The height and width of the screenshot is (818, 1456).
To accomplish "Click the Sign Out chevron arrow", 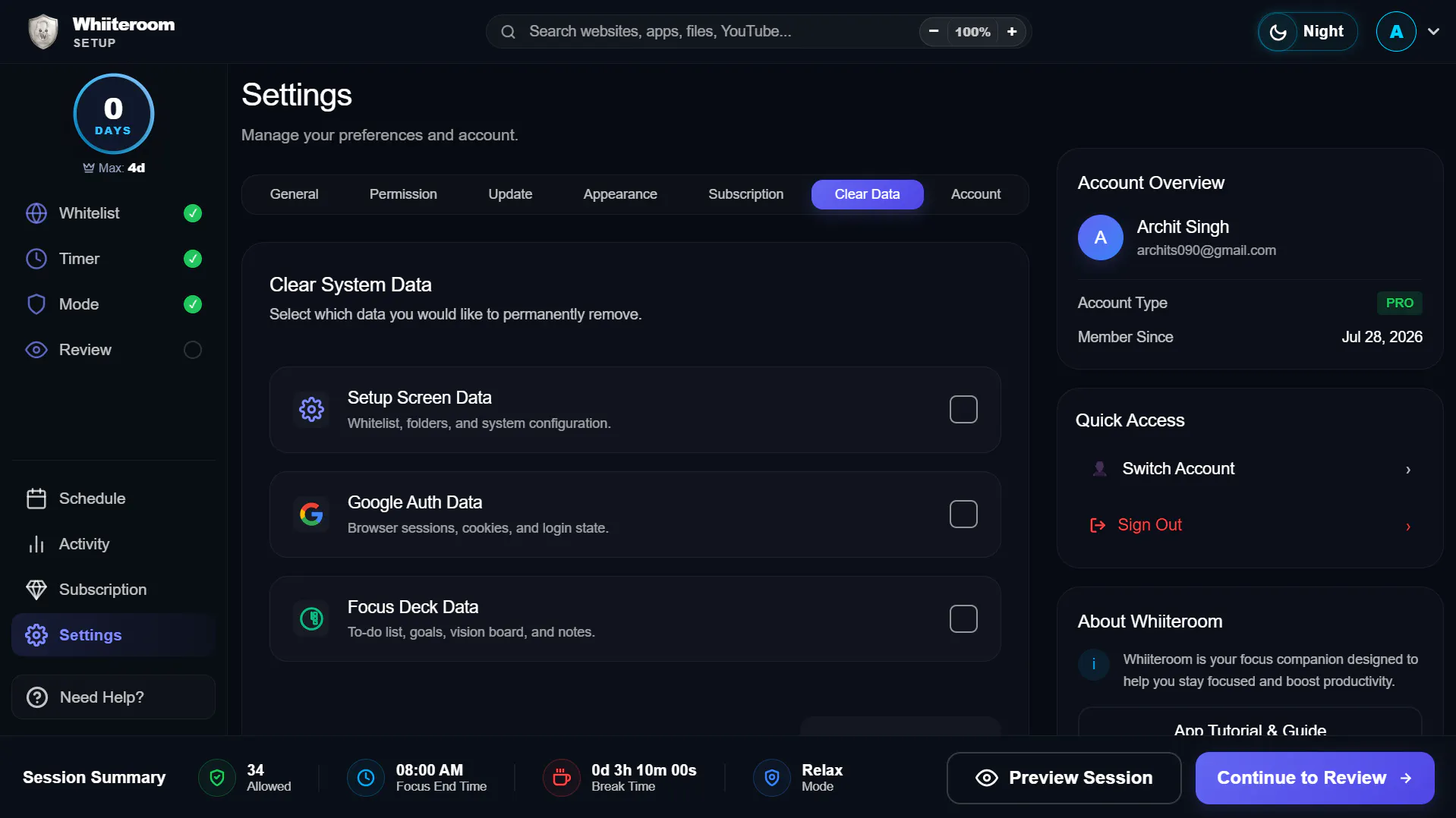I will pos(1408,527).
